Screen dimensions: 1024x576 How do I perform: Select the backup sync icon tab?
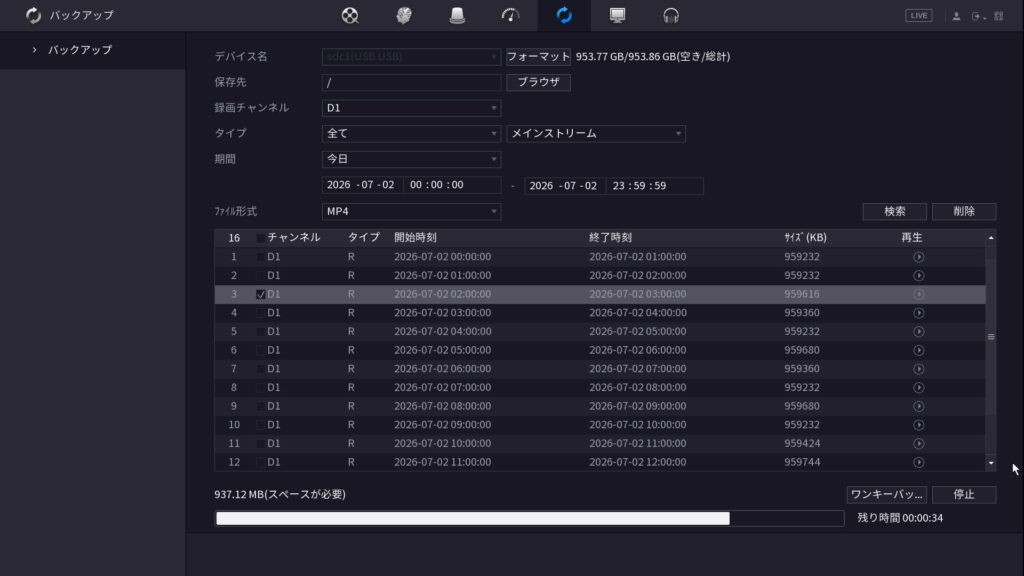pyautogui.click(x=564, y=15)
